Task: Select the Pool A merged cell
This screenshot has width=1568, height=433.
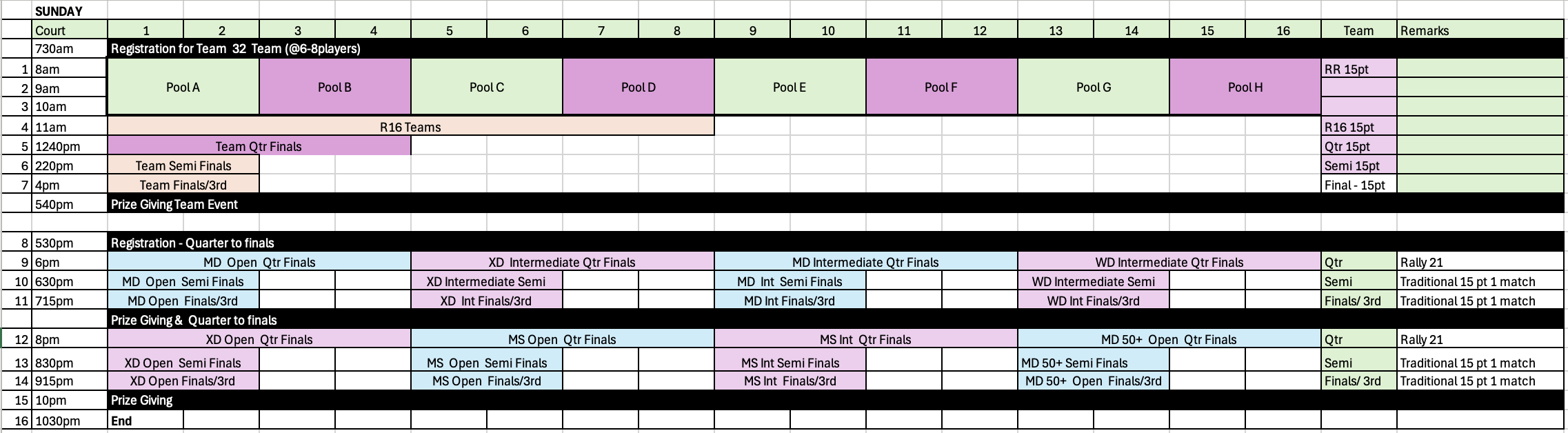Action: tap(183, 87)
